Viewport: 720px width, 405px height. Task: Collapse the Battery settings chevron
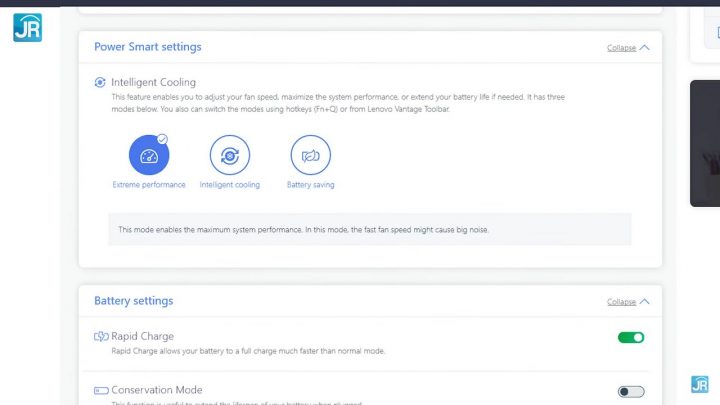tap(644, 301)
